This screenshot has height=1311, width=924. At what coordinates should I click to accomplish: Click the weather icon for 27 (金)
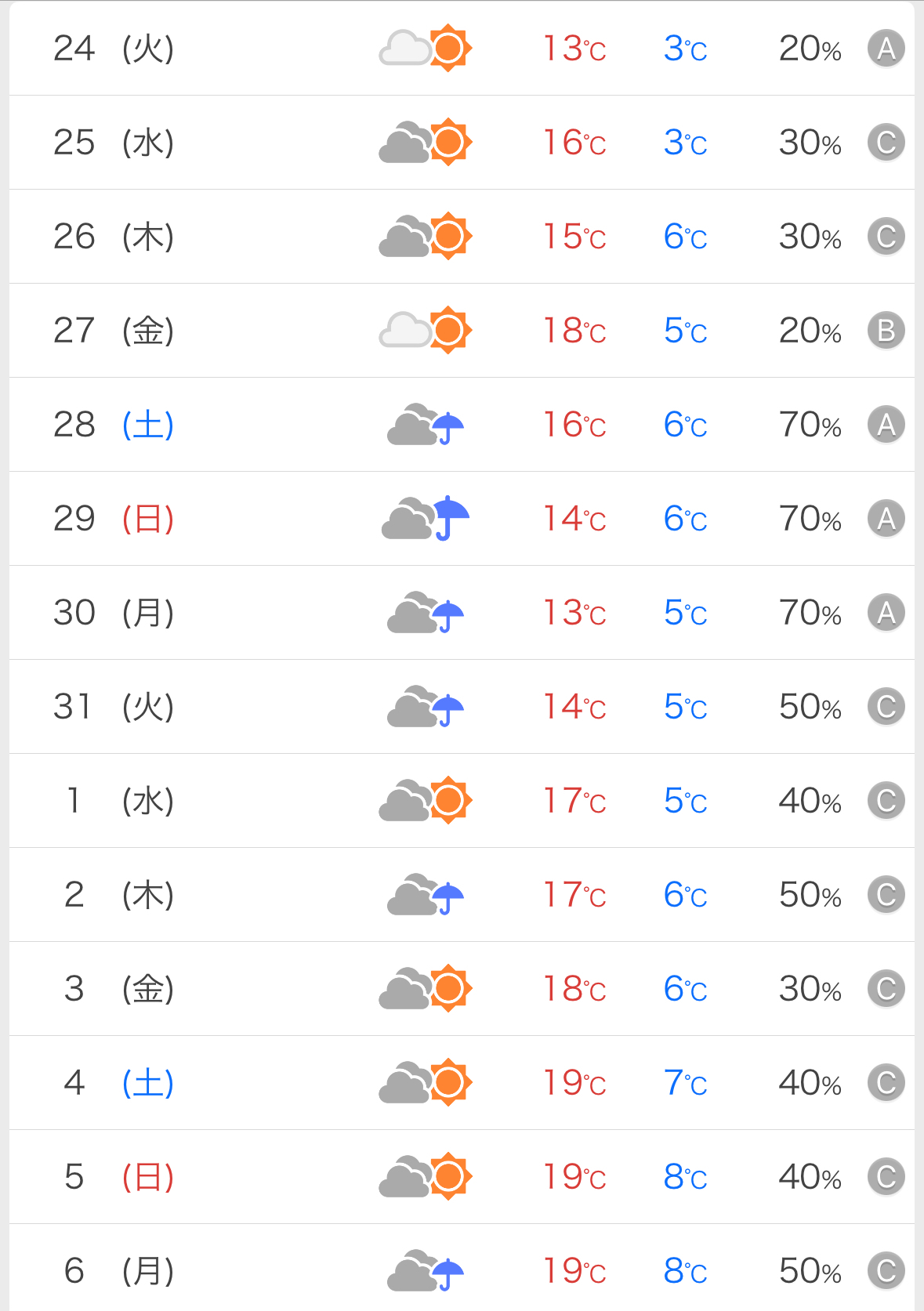[425, 331]
